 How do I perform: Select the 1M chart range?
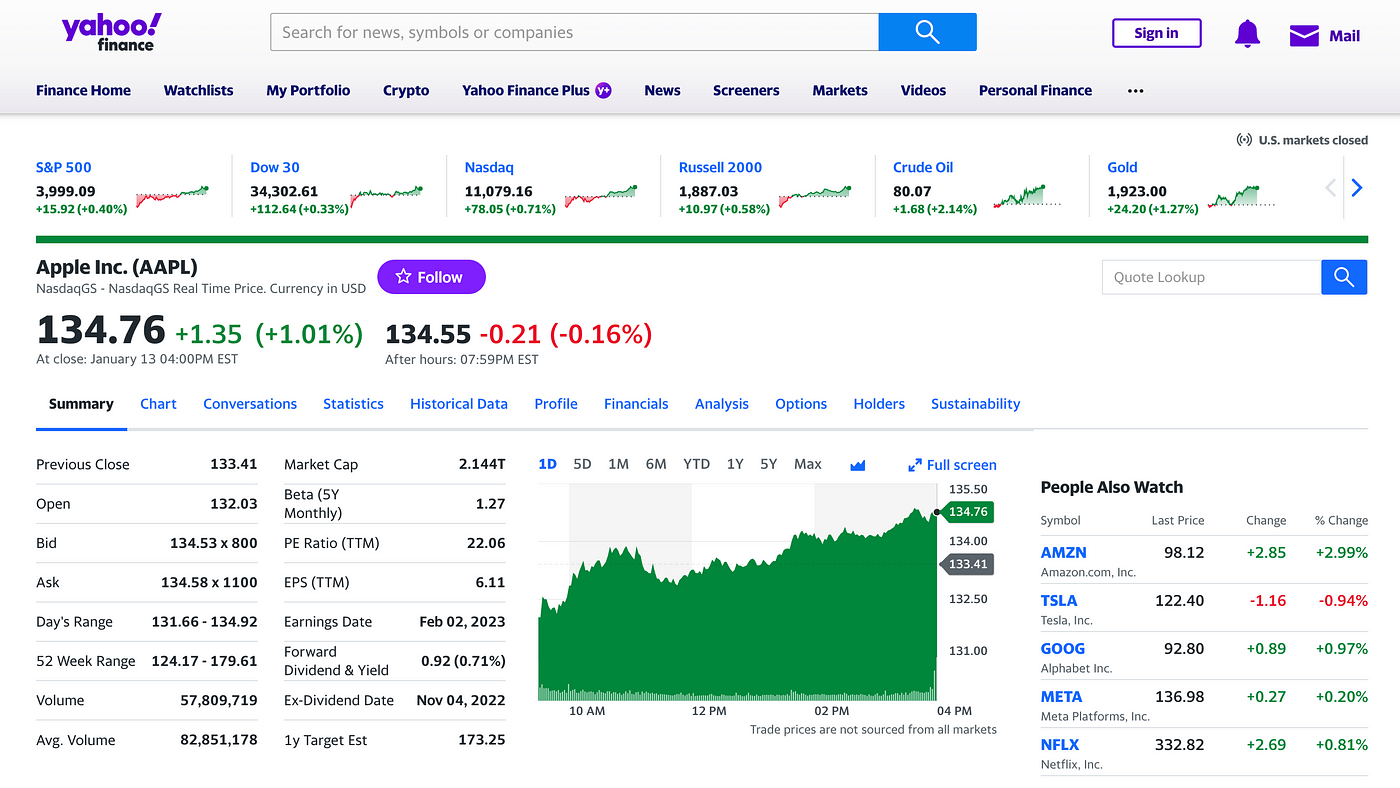(x=618, y=464)
